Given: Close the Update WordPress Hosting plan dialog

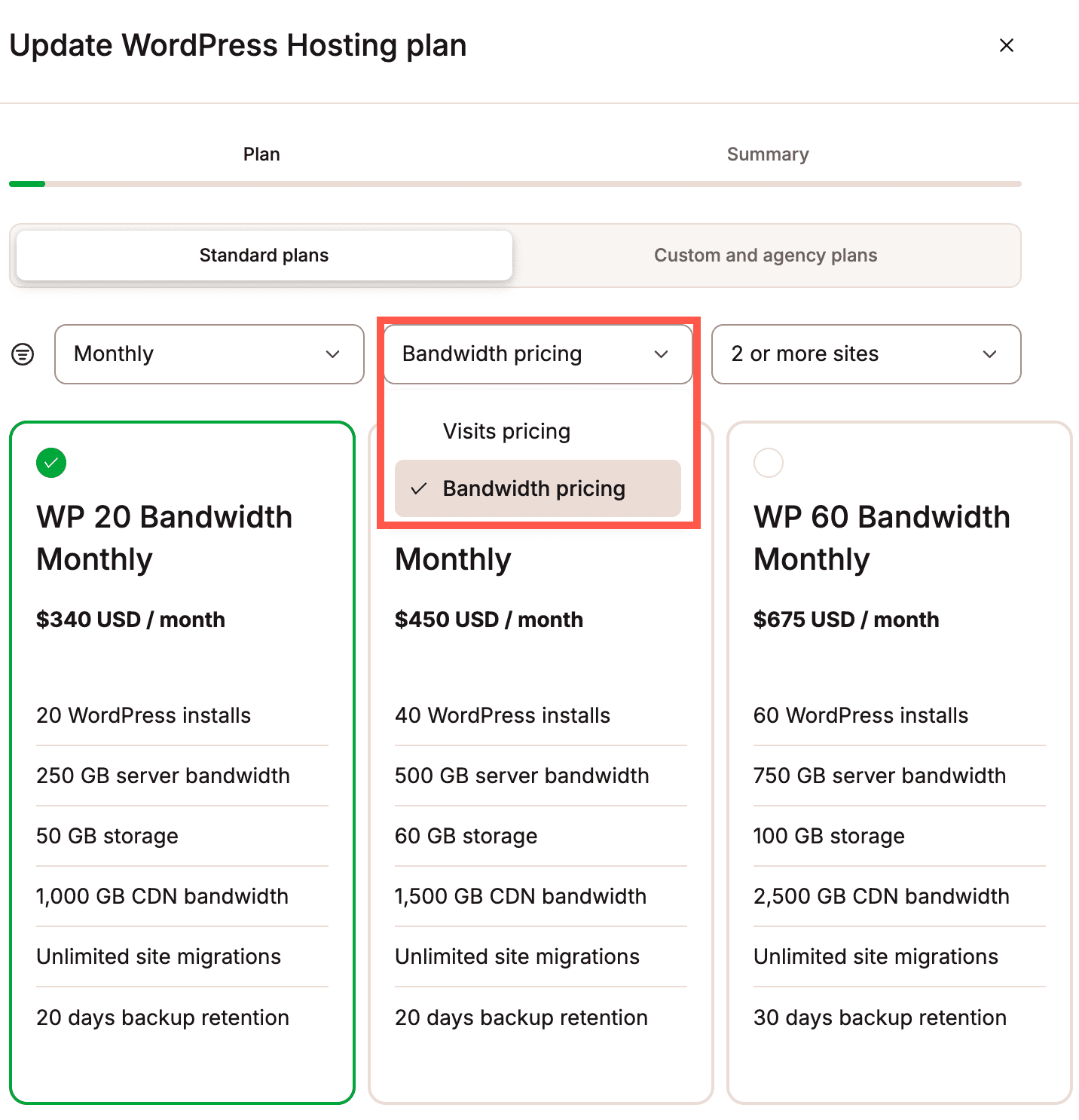Looking at the screenshot, I should (1006, 45).
